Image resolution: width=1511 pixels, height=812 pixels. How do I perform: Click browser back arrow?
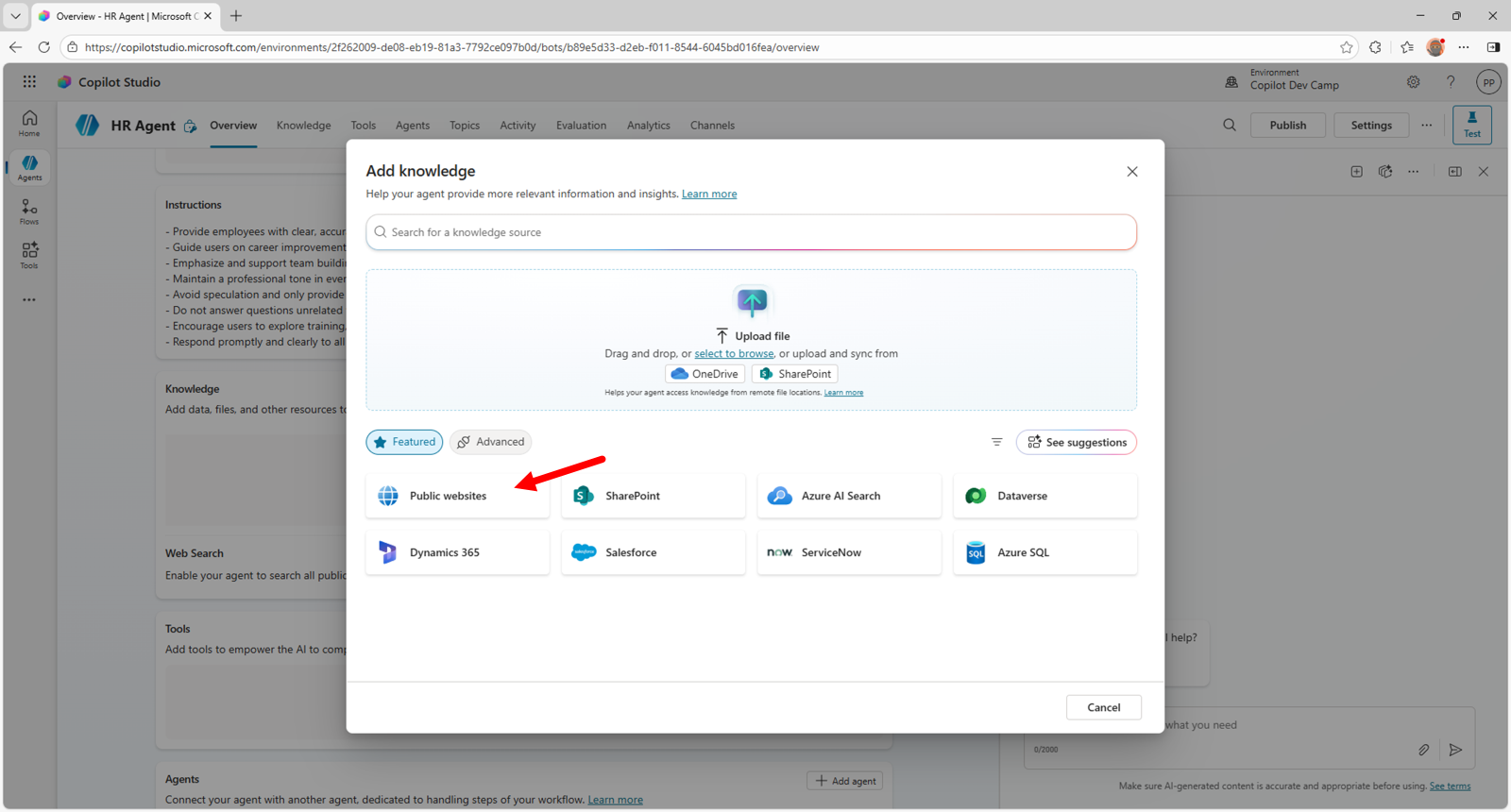pos(15,47)
